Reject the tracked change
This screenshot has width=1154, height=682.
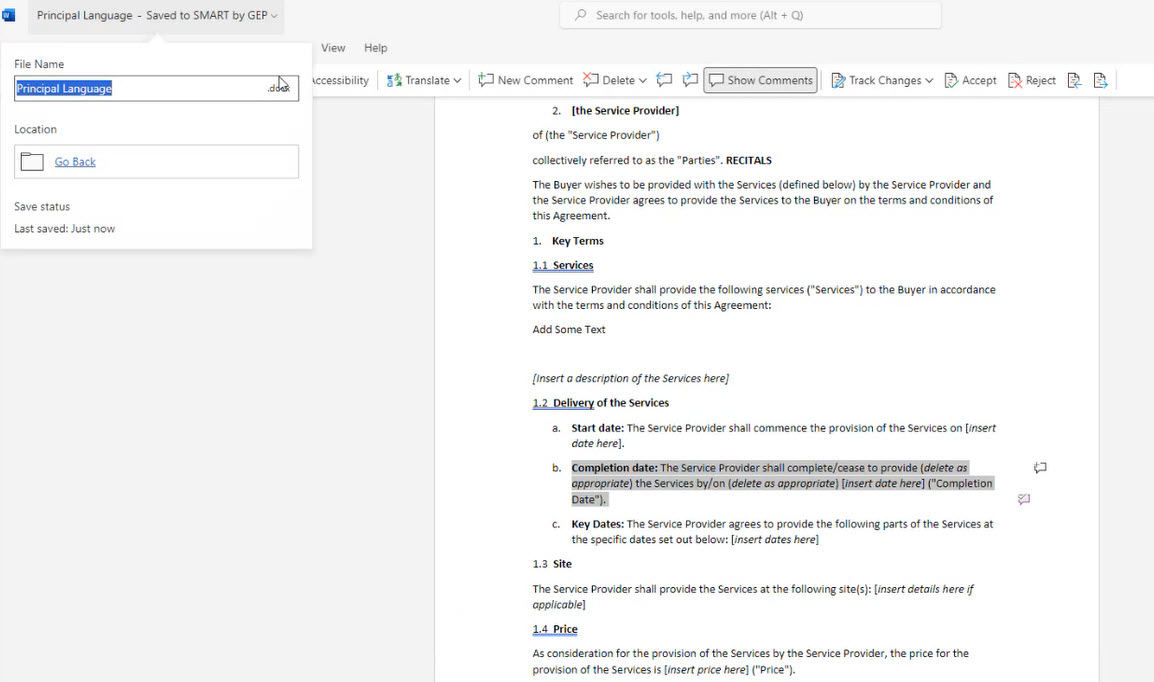1032,80
